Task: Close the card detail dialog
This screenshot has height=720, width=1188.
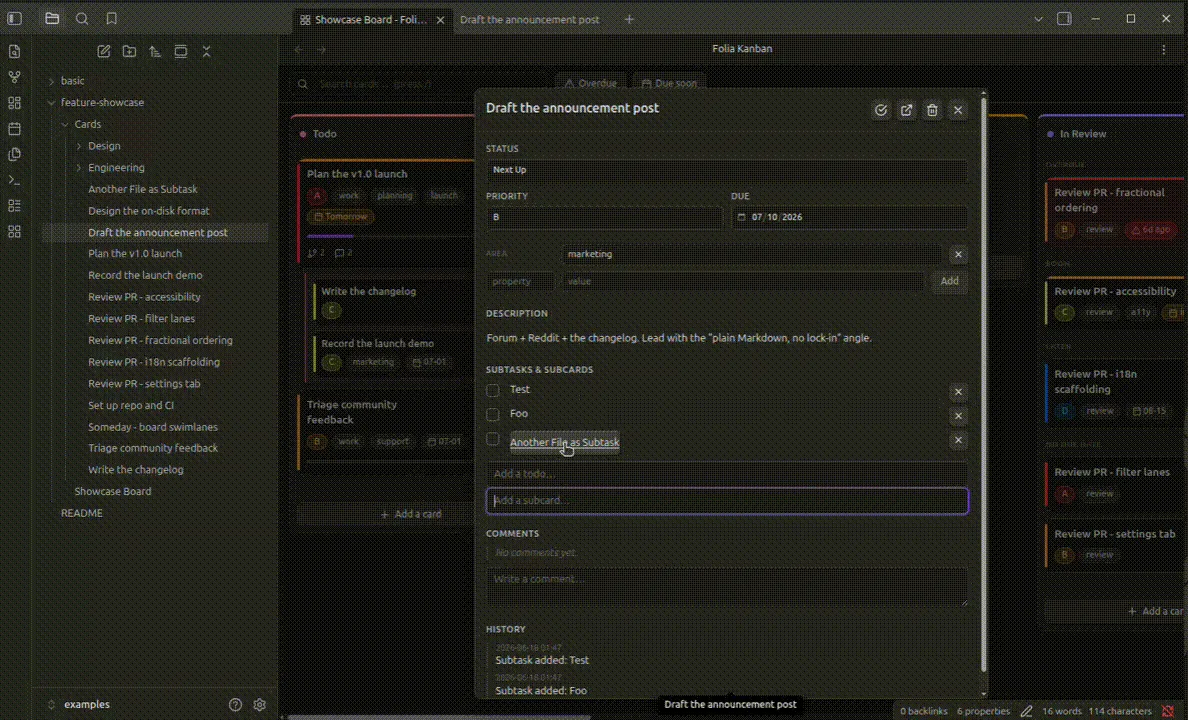Action: [x=958, y=110]
